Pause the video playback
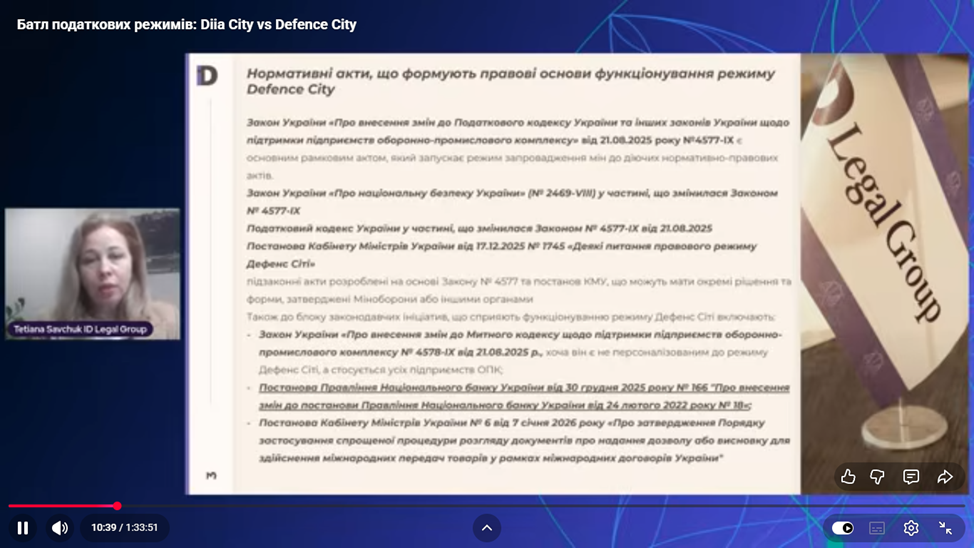 pyautogui.click(x=23, y=528)
